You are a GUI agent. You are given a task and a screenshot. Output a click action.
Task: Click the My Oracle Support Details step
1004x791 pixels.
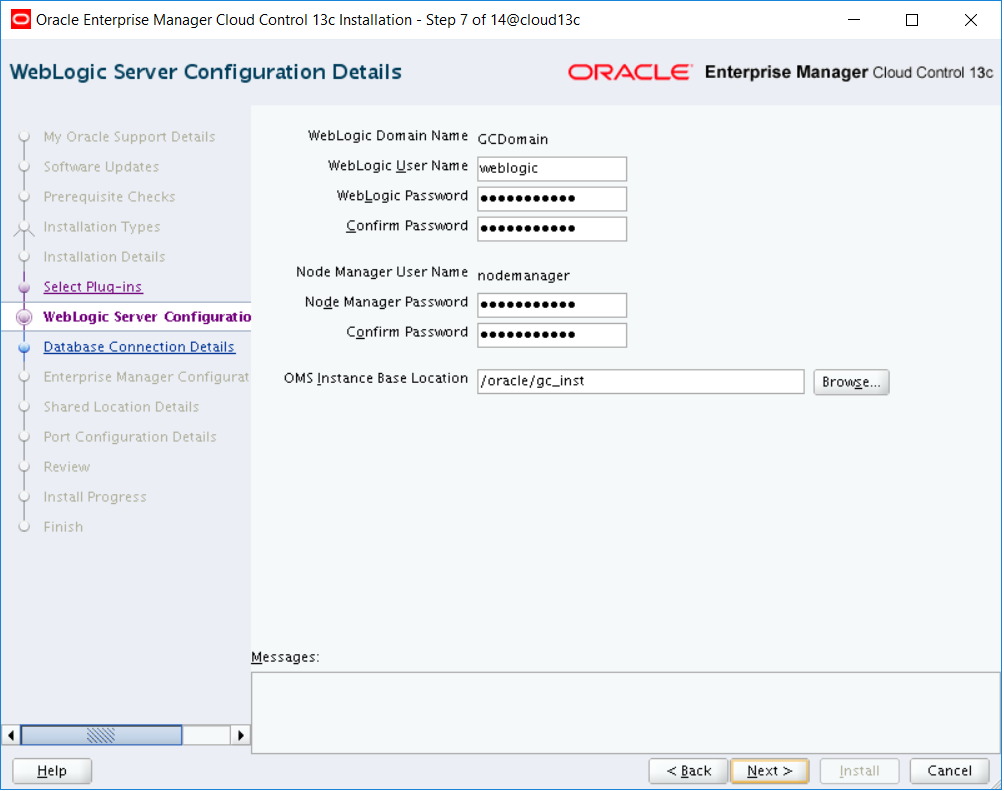pyautogui.click(x=129, y=136)
